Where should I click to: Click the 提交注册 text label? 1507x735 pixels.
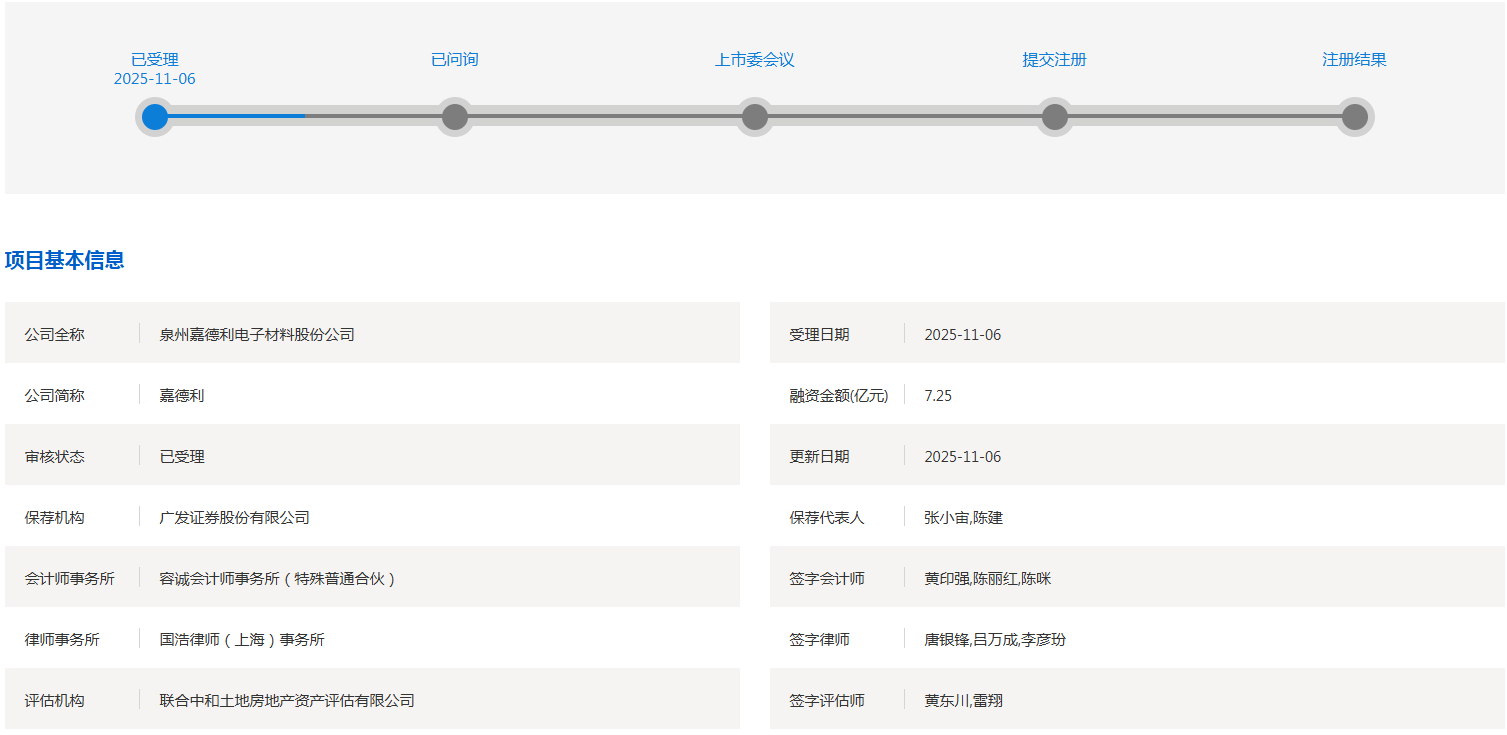(x=1054, y=60)
